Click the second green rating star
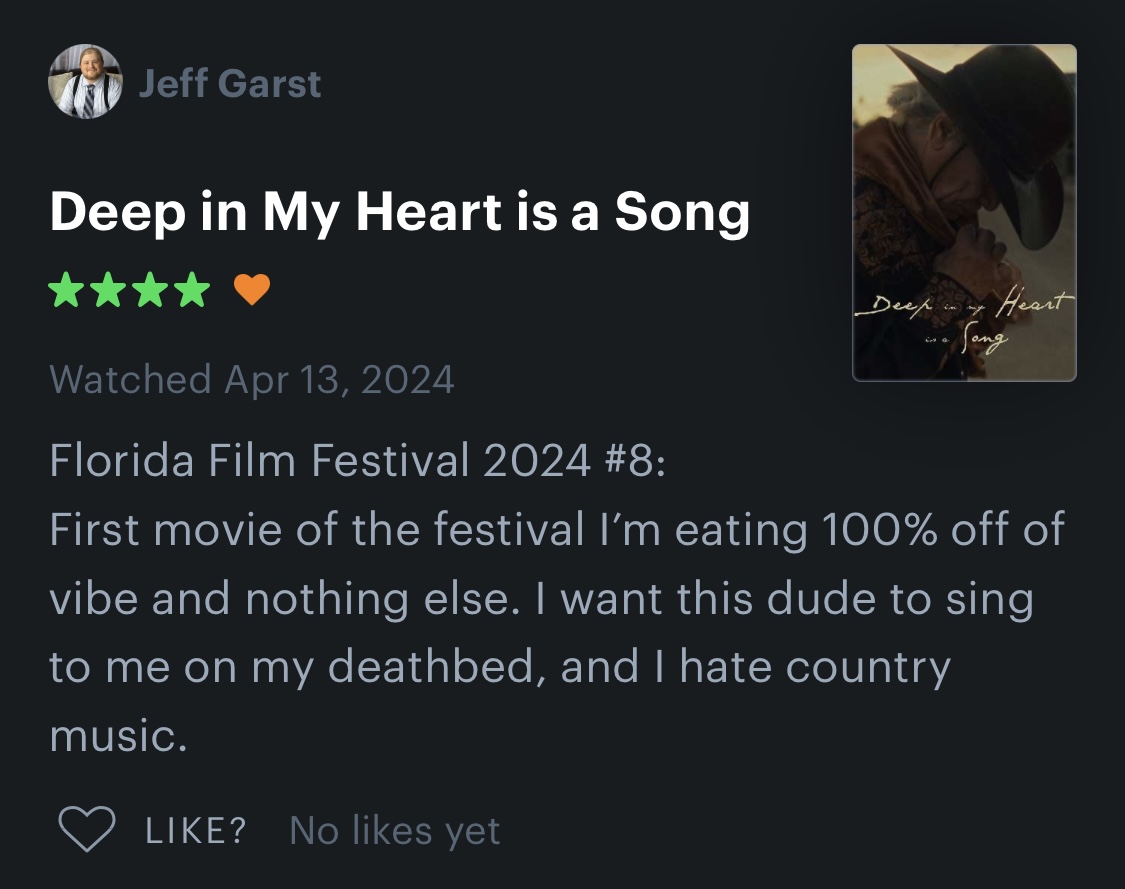Viewport: 1125px width, 889px height. point(108,290)
